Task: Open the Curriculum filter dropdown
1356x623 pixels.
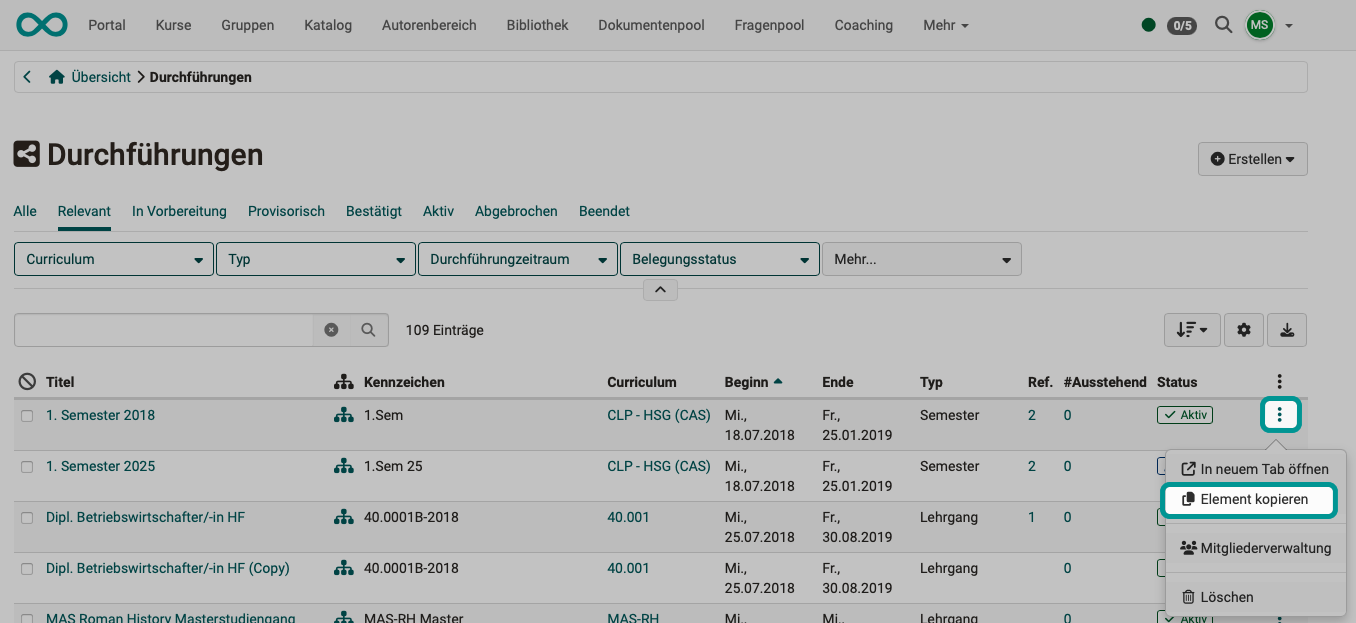Action: pos(113,258)
